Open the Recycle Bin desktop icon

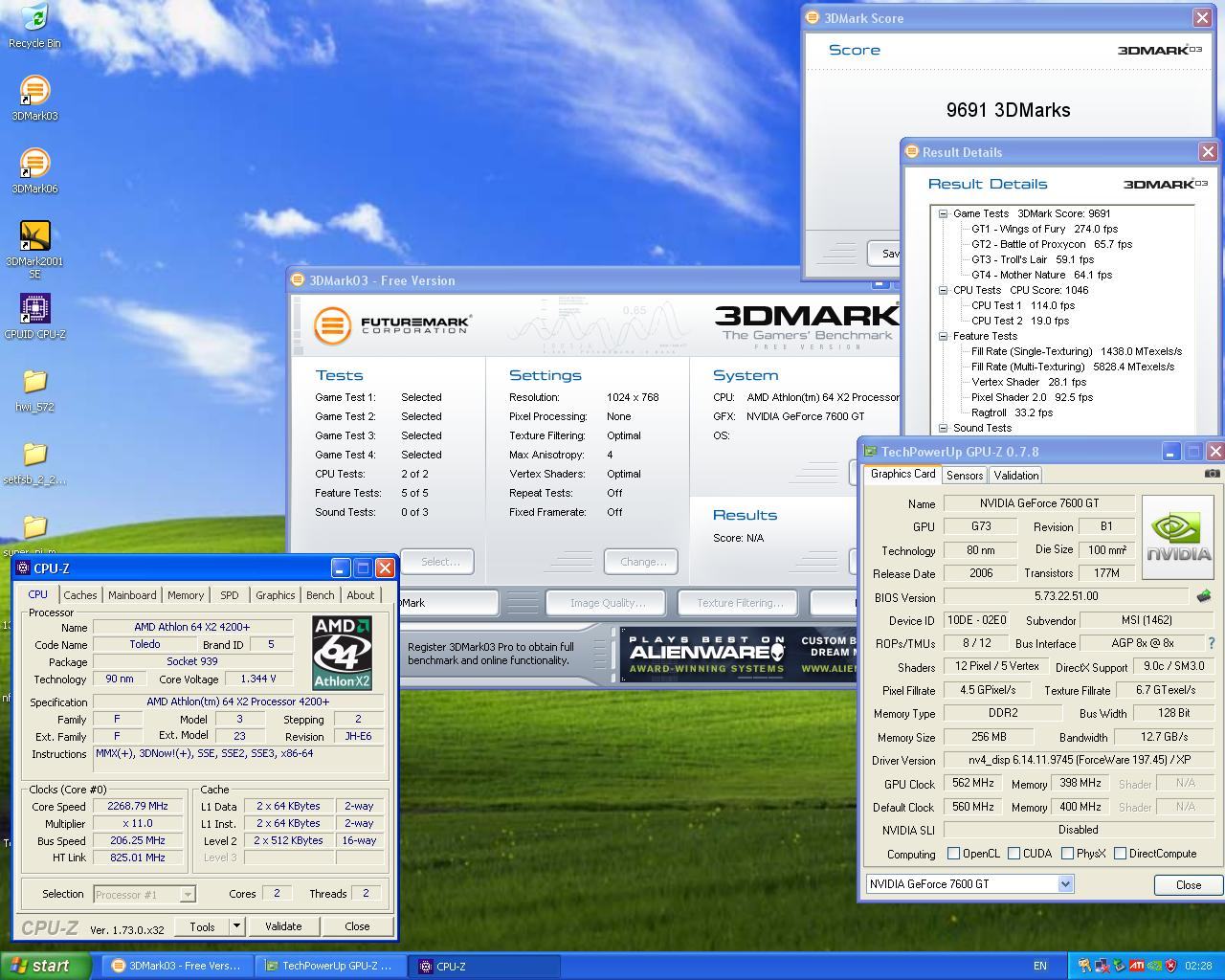click(x=34, y=26)
